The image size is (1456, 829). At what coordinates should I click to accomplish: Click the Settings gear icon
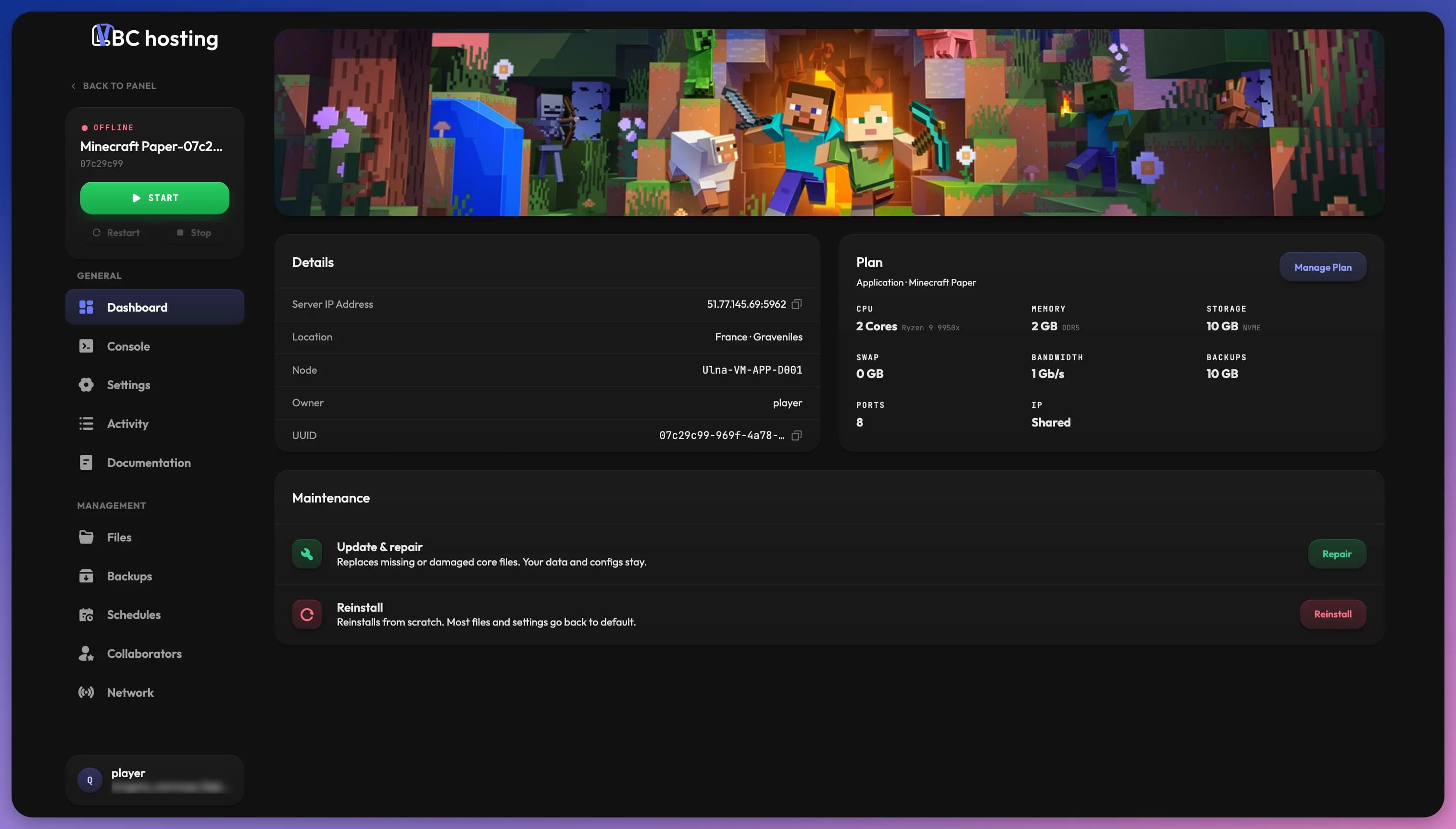click(x=86, y=385)
